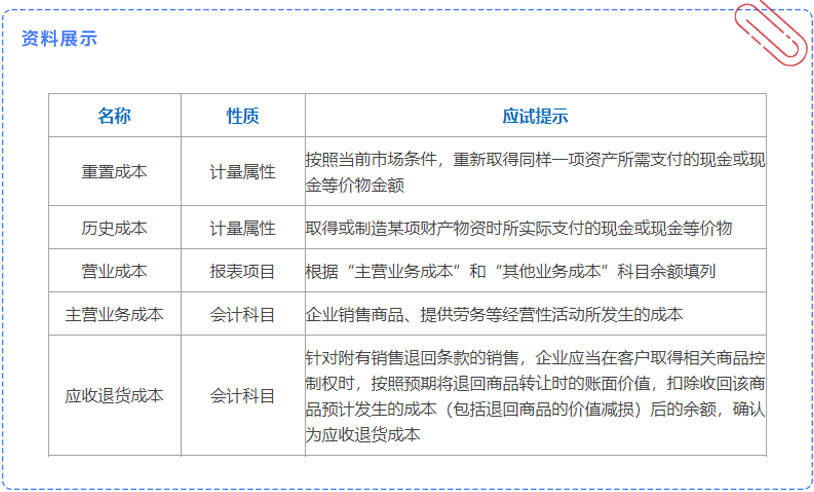Select the 主营业务成本 name cell

coord(114,314)
